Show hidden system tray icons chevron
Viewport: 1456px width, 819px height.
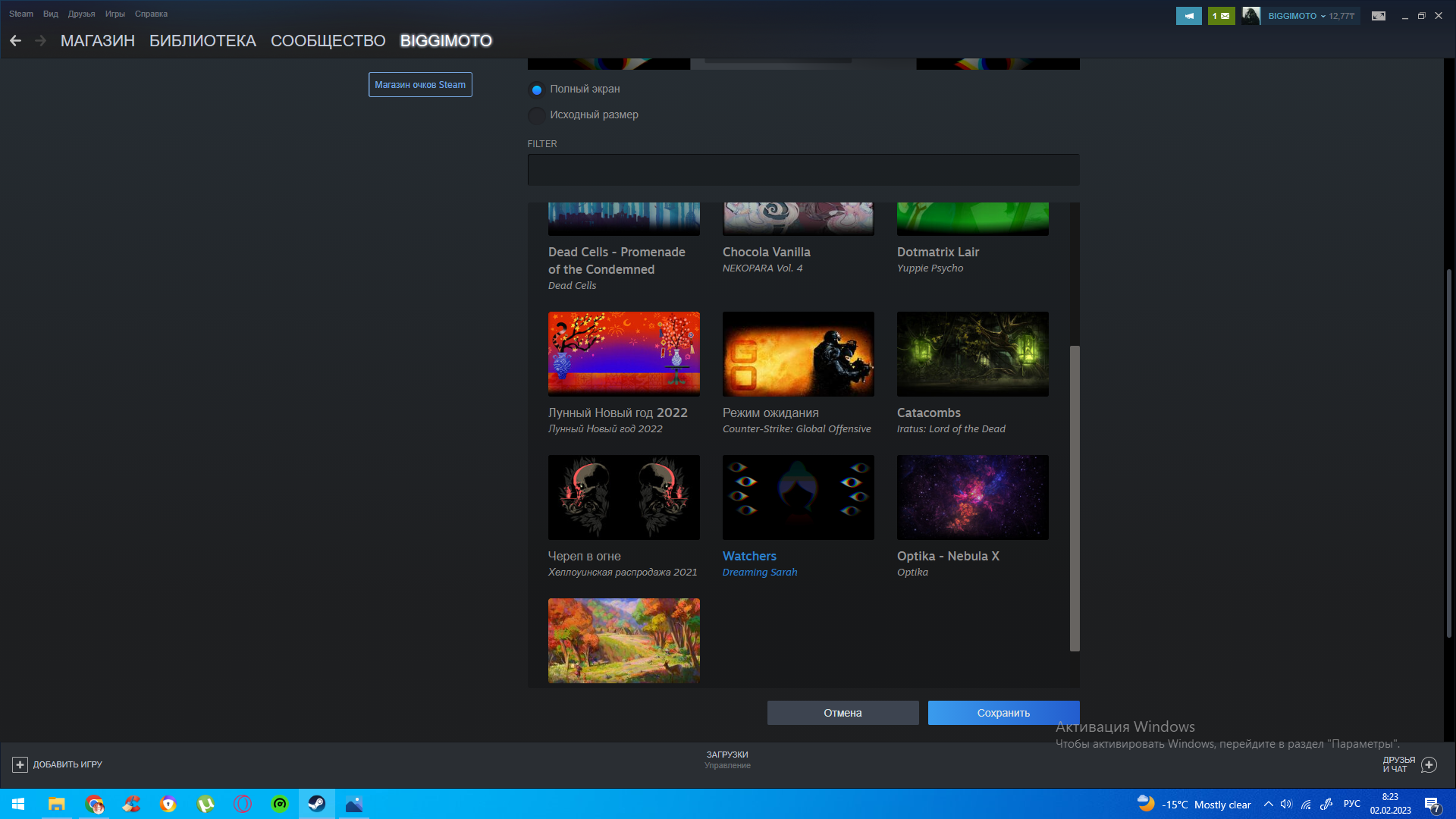point(1268,804)
